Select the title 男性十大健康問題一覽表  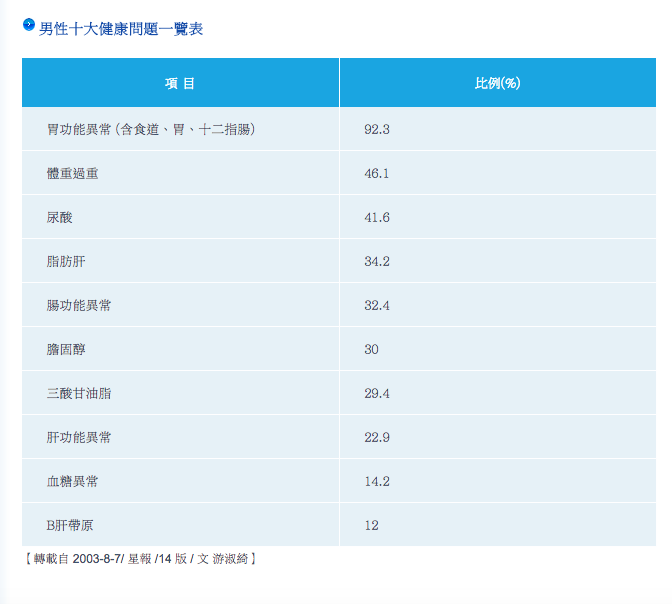pos(121,29)
